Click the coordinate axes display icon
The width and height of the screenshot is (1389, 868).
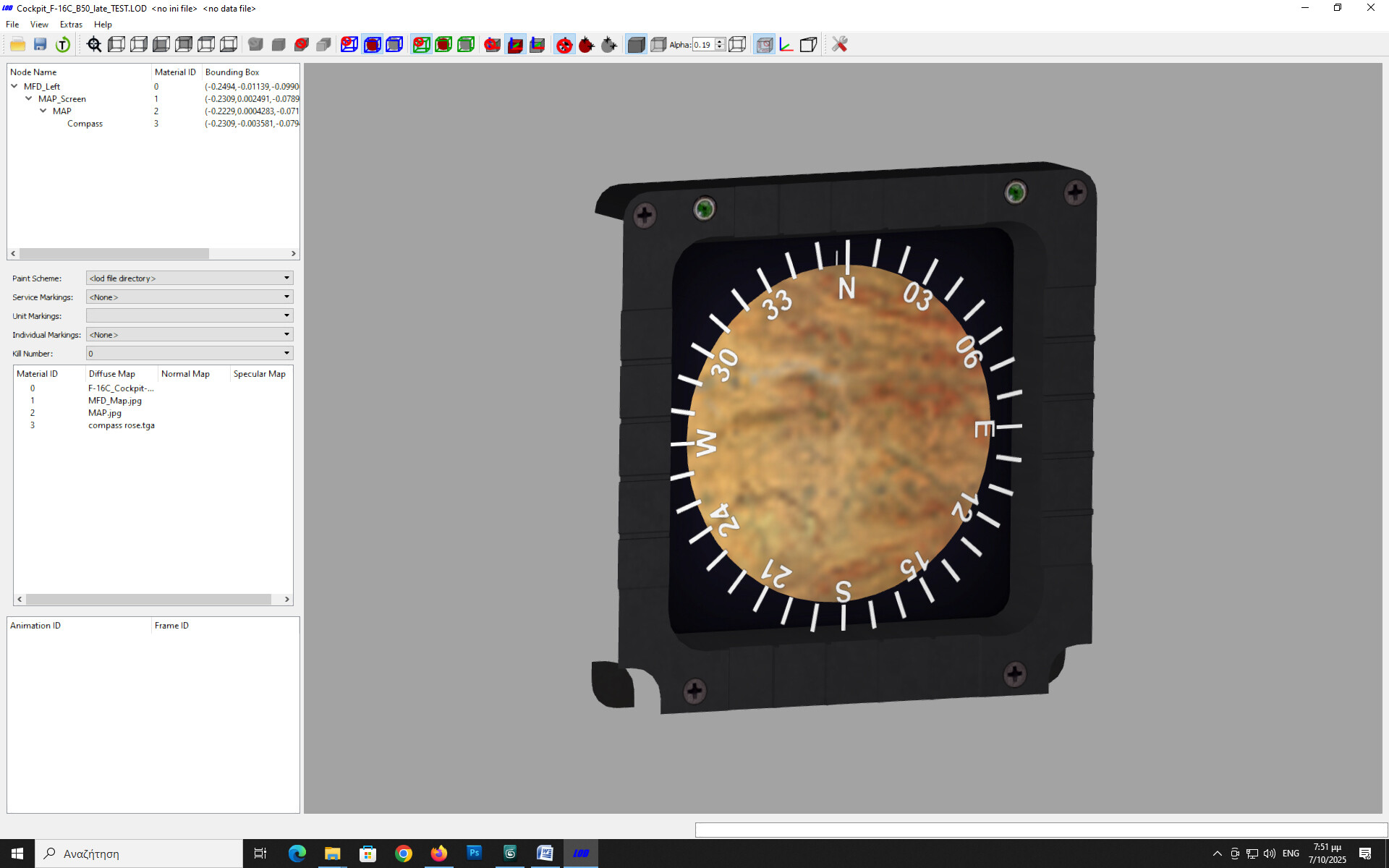(786, 45)
